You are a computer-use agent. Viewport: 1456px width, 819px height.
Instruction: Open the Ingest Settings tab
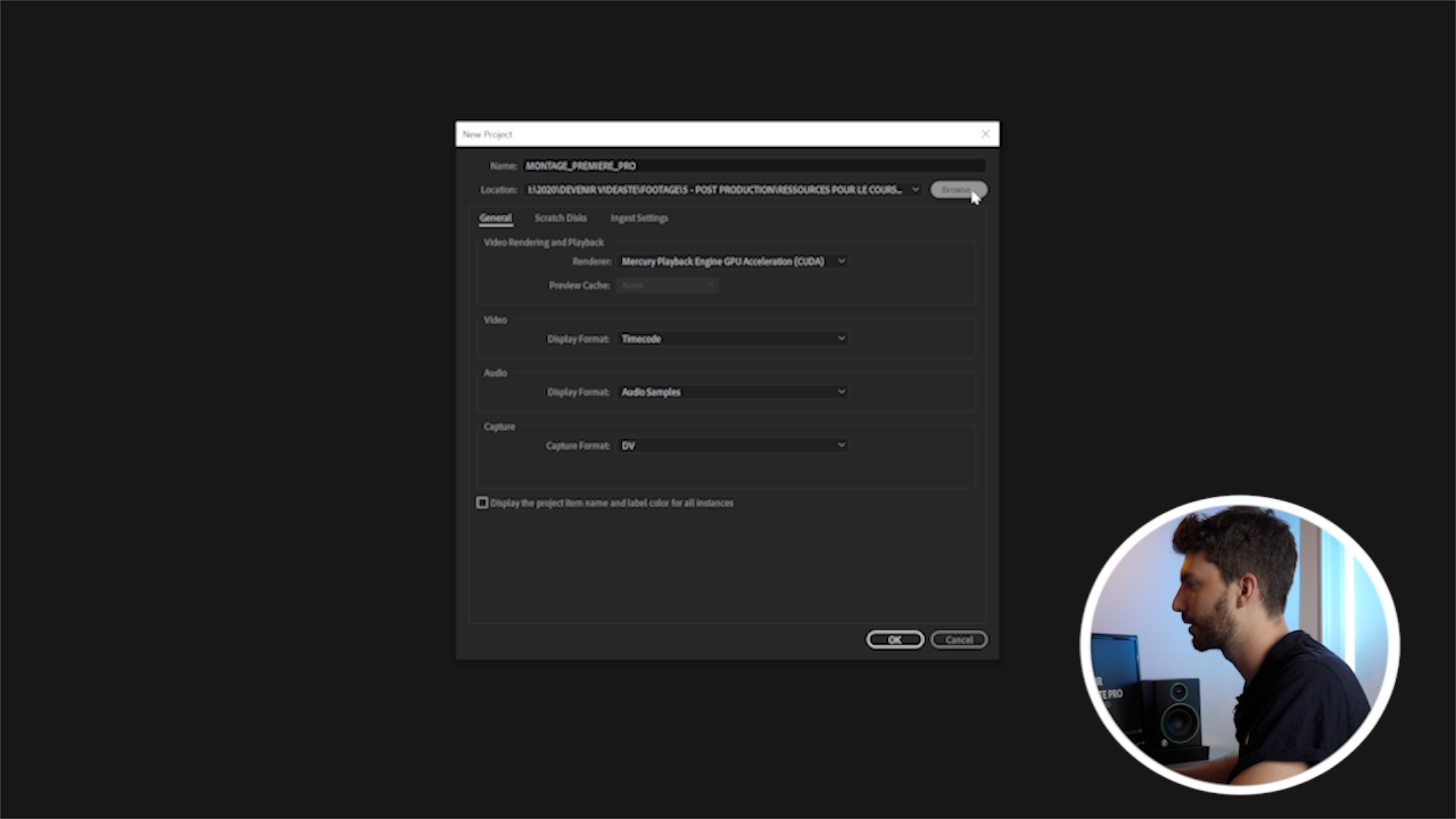[639, 218]
